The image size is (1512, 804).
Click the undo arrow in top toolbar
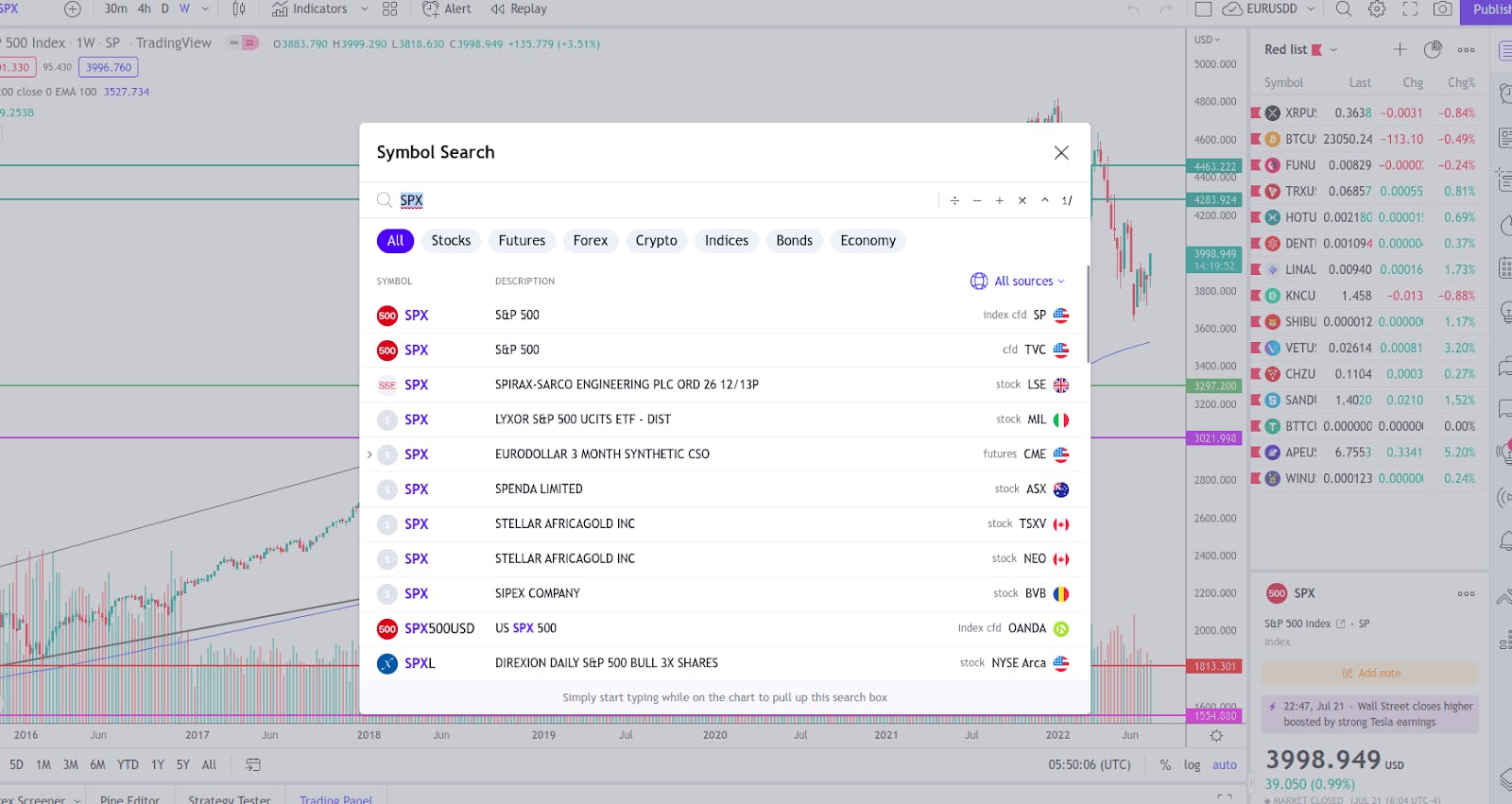[x=1133, y=9]
